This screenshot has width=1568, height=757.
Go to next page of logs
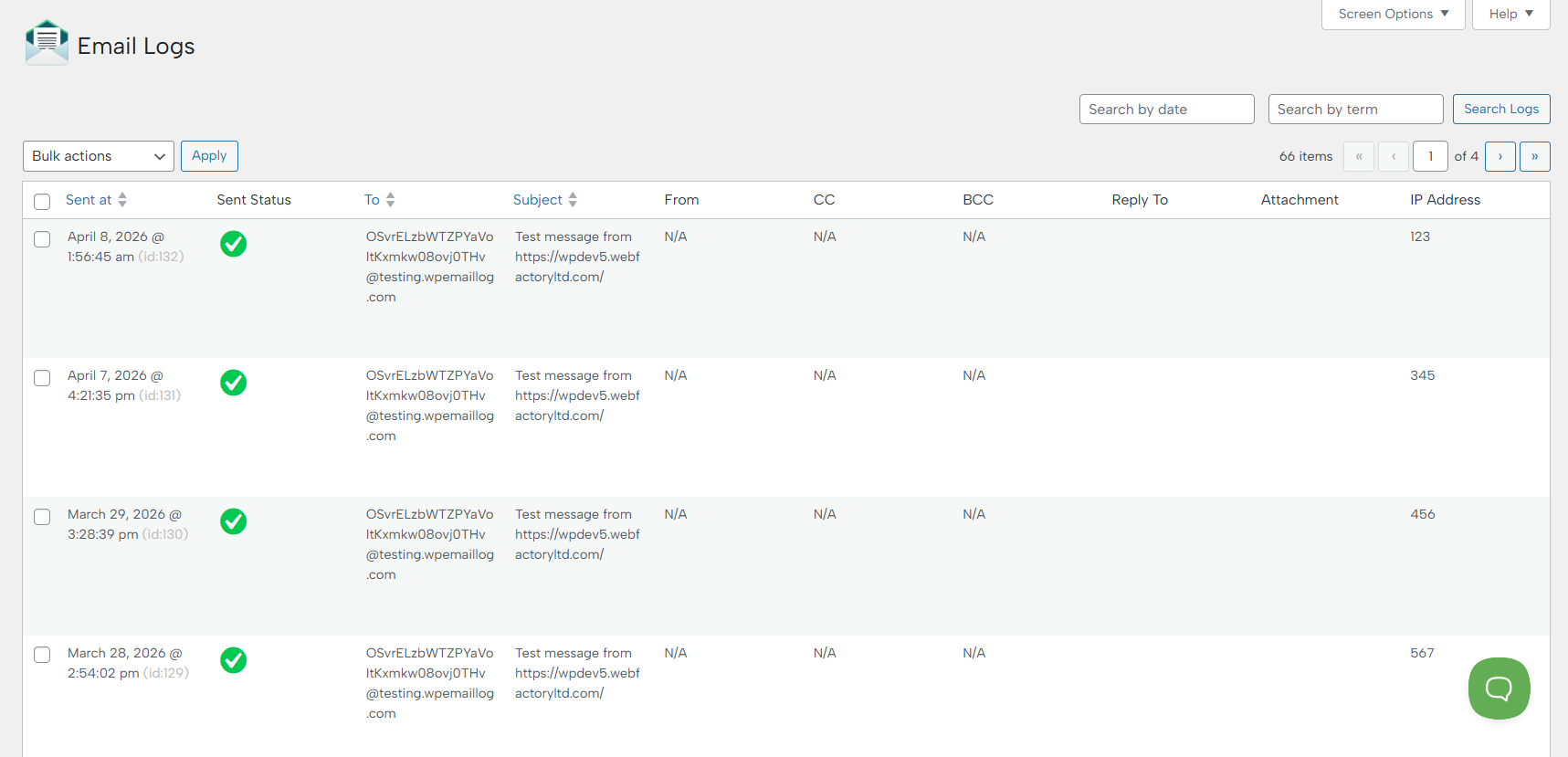click(x=1500, y=156)
